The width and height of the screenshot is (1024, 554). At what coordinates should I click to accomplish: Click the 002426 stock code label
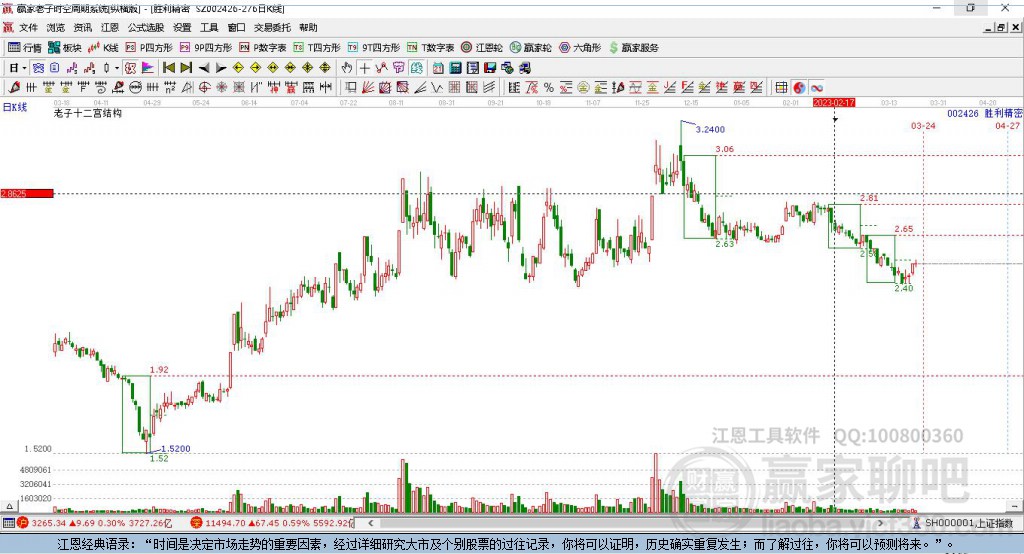[x=963, y=113]
